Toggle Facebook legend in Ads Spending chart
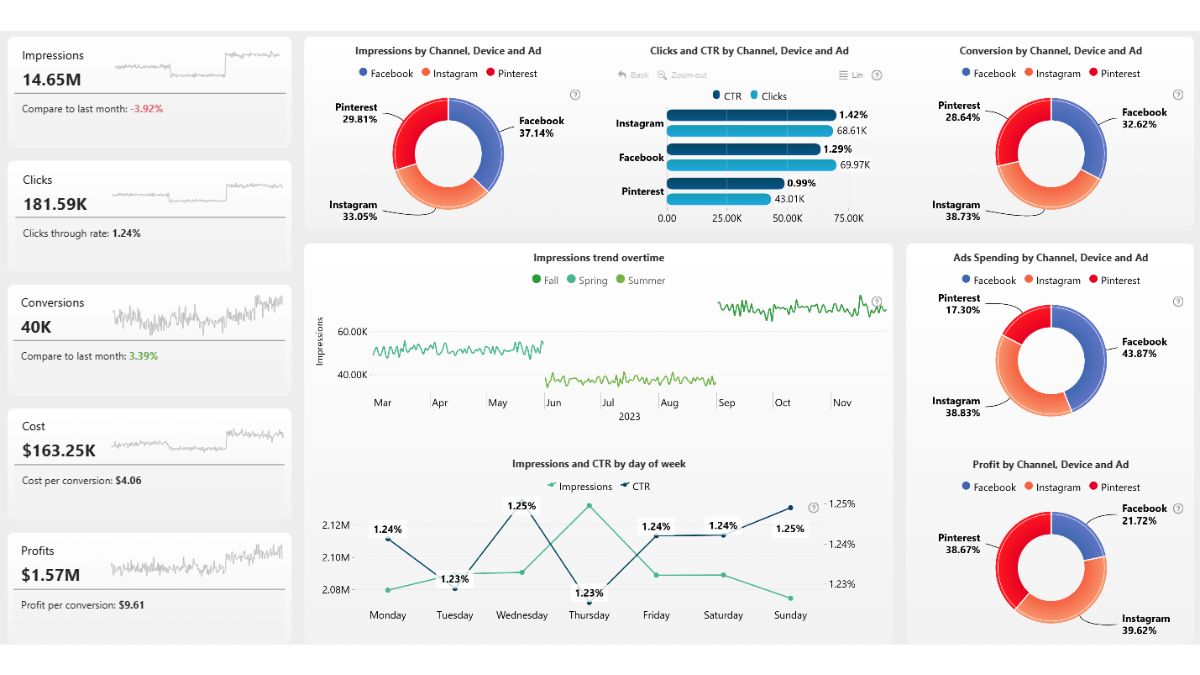Viewport: 1200px width, 675px height. (x=989, y=280)
